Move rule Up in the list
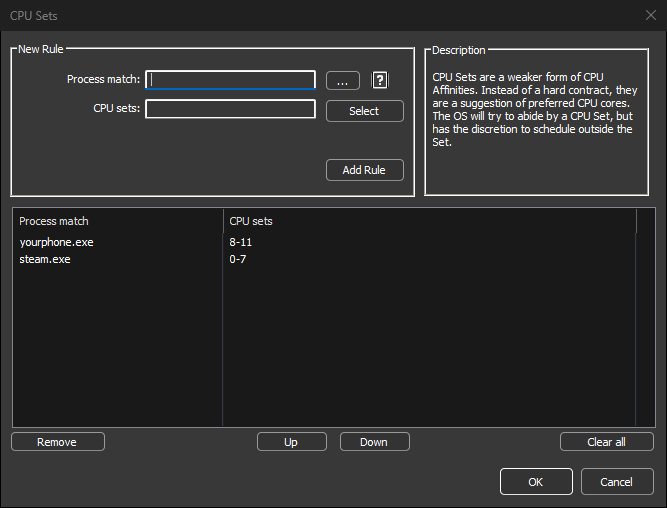667x508 pixels. coord(292,442)
